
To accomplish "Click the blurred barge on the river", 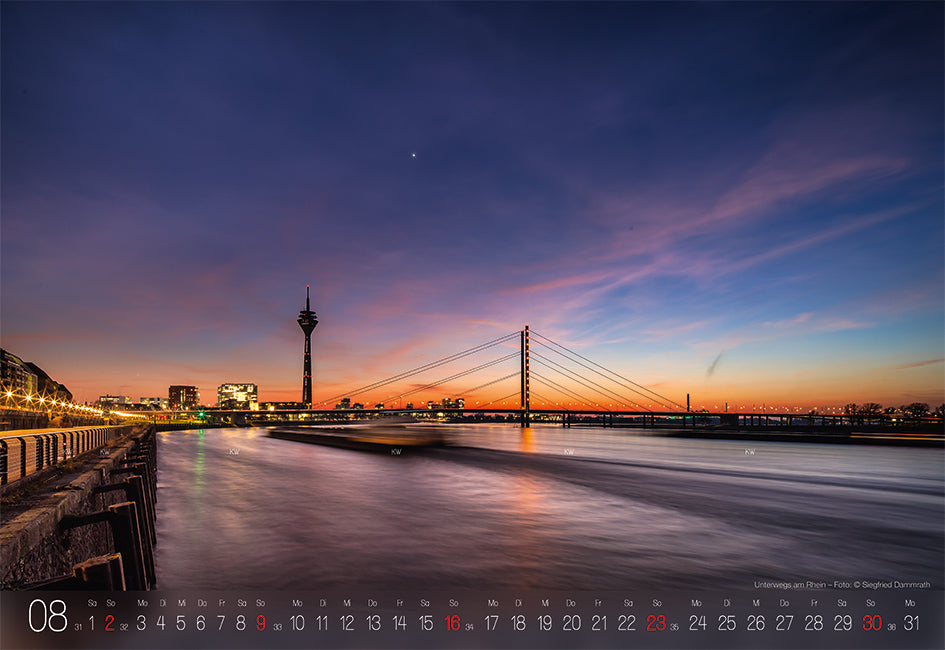I will tap(360, 436).
